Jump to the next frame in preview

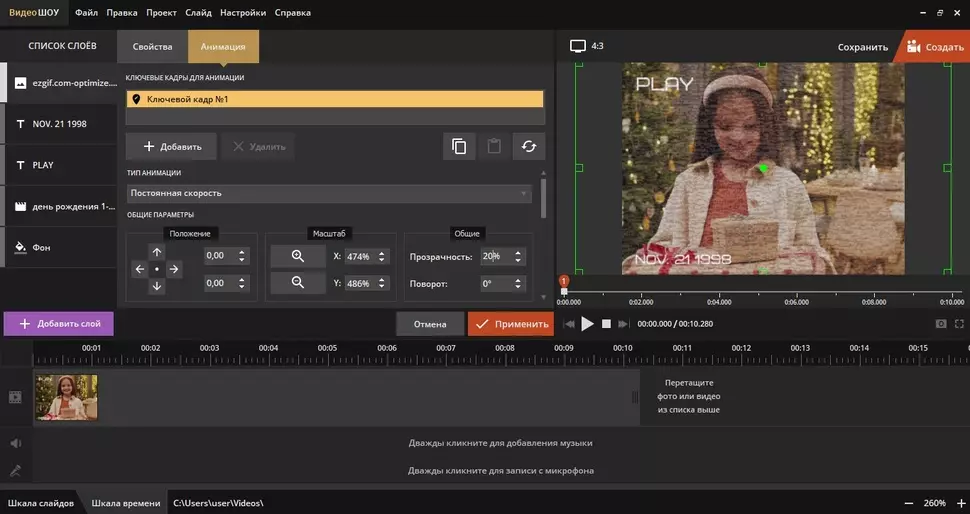click(623, 323)
